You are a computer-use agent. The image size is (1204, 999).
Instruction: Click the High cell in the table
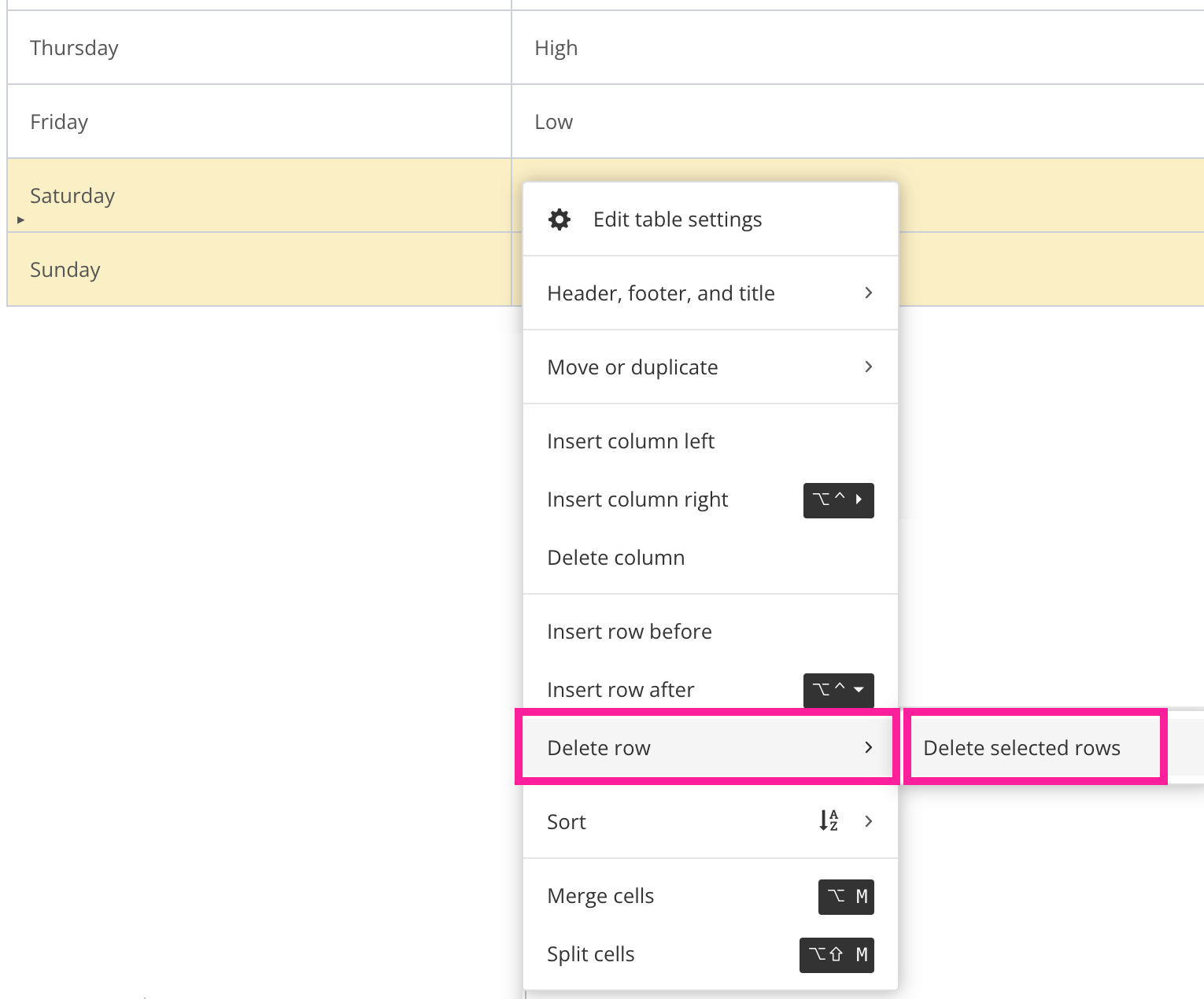pyautogui.click(x=556, y=47)
